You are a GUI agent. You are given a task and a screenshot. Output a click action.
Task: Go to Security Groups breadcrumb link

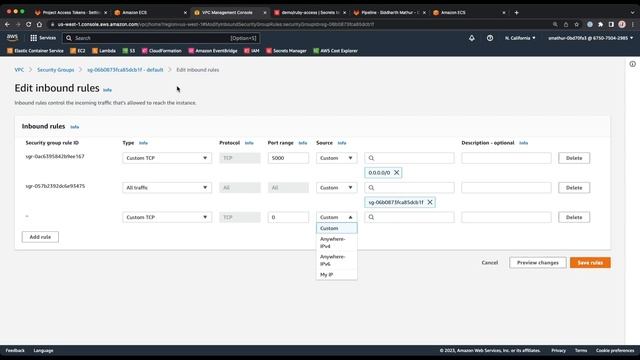(56, 70)
